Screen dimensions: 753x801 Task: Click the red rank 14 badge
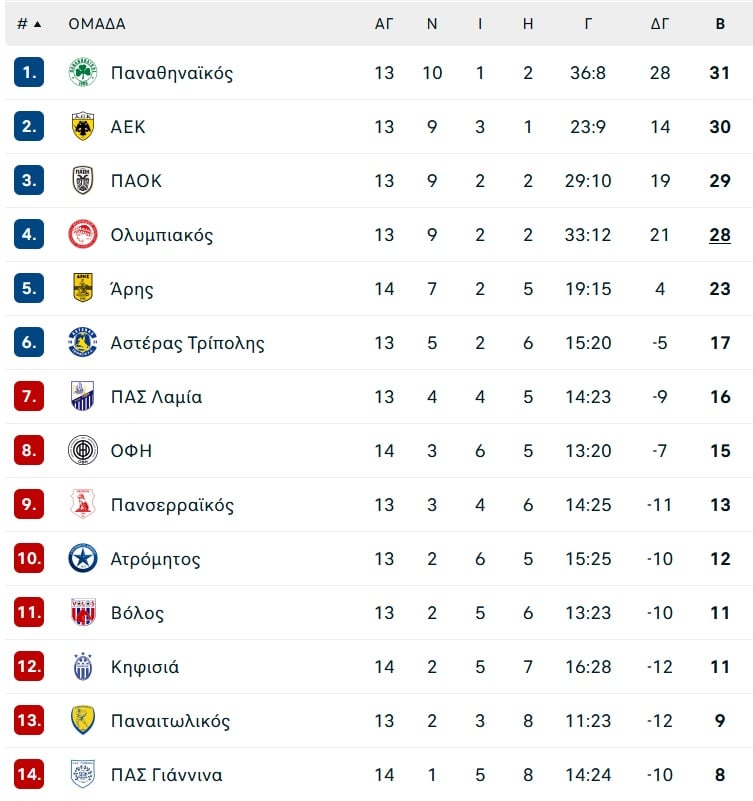tap(29, 774)
